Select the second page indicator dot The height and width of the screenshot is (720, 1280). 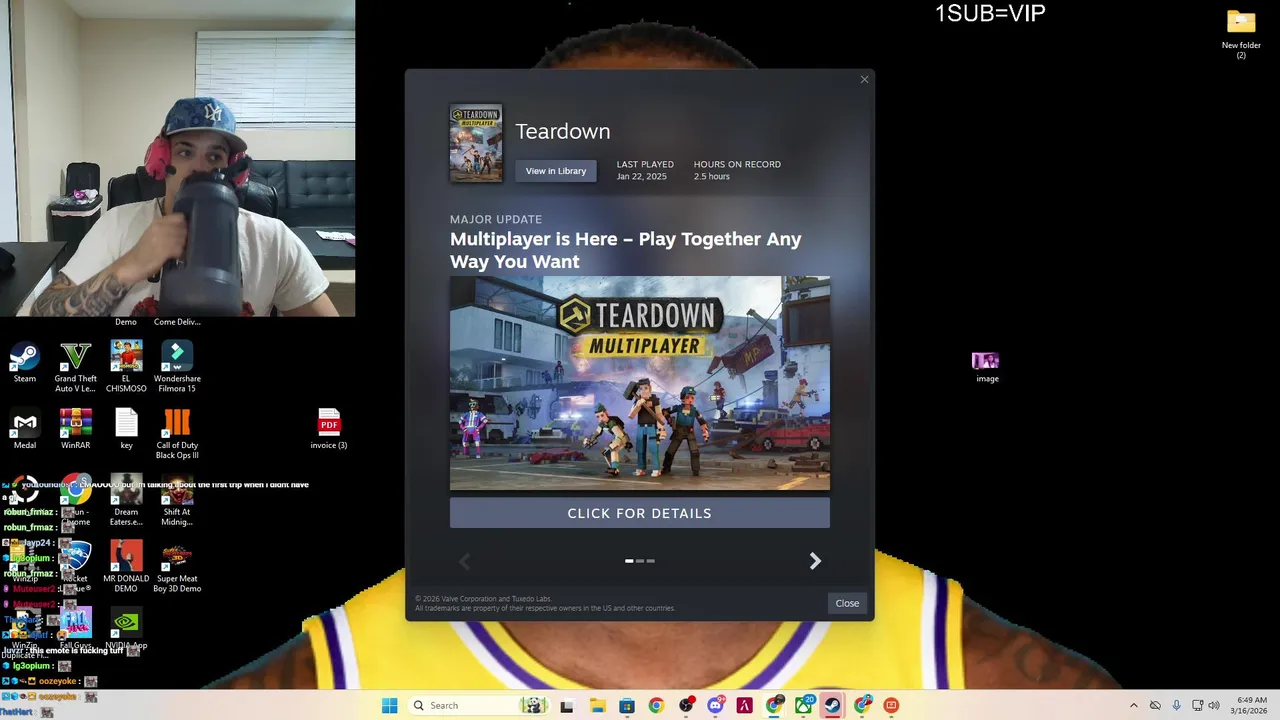[640, 561]
